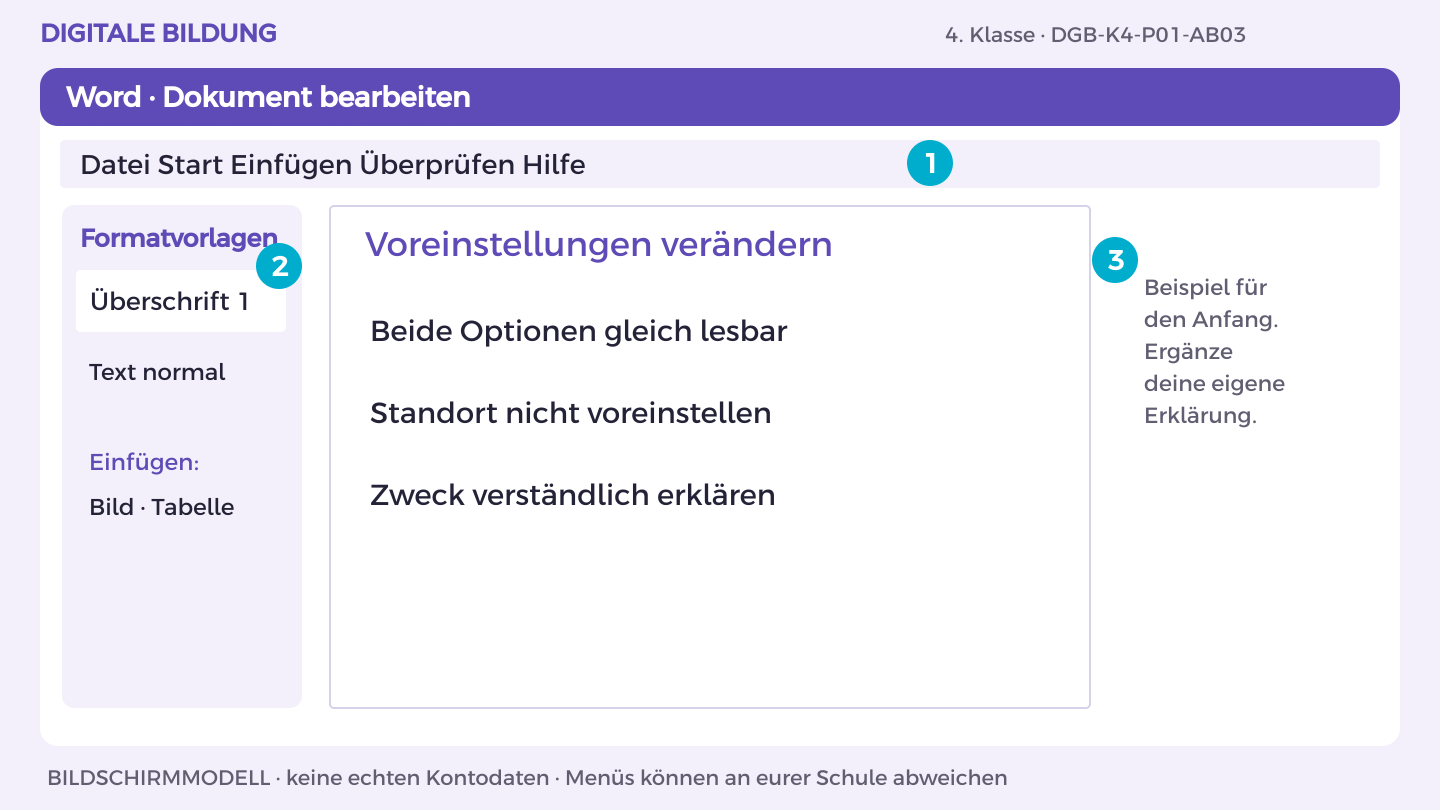Click the line 'Standort nicht voreinstellen'

[571, 413]
